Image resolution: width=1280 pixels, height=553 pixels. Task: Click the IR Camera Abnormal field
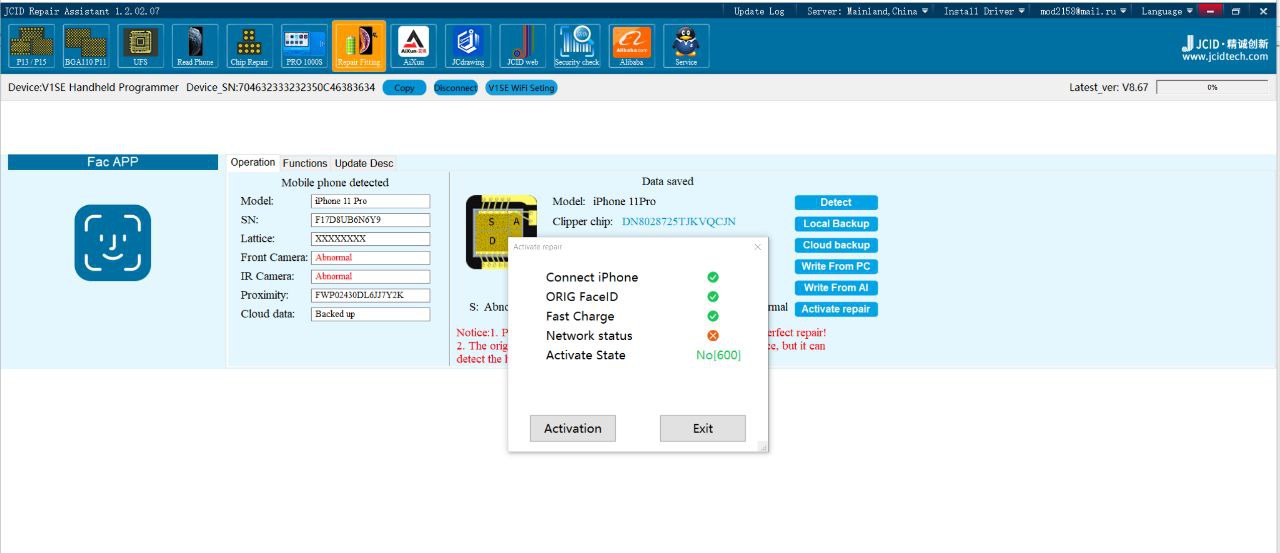click(x=370, y=276)
